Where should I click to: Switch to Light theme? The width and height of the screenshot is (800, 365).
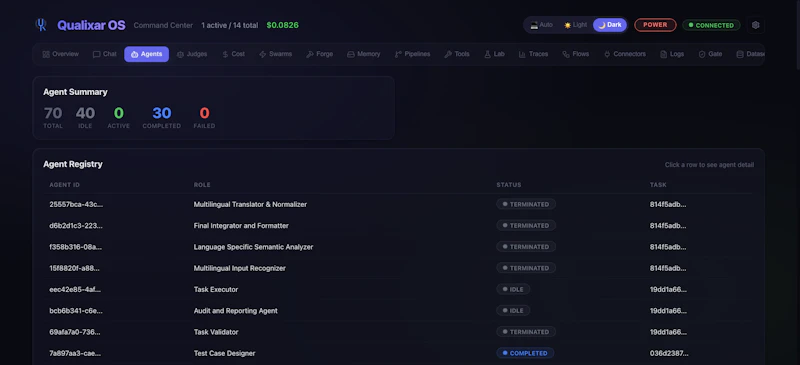coord(575,25)
